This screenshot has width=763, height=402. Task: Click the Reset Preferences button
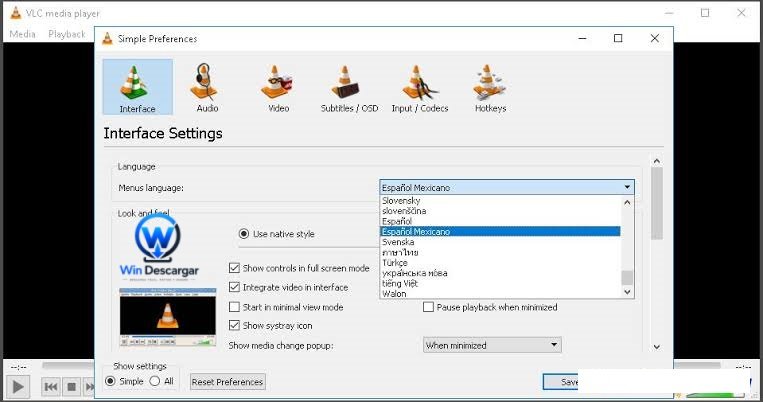pos(227,382)
